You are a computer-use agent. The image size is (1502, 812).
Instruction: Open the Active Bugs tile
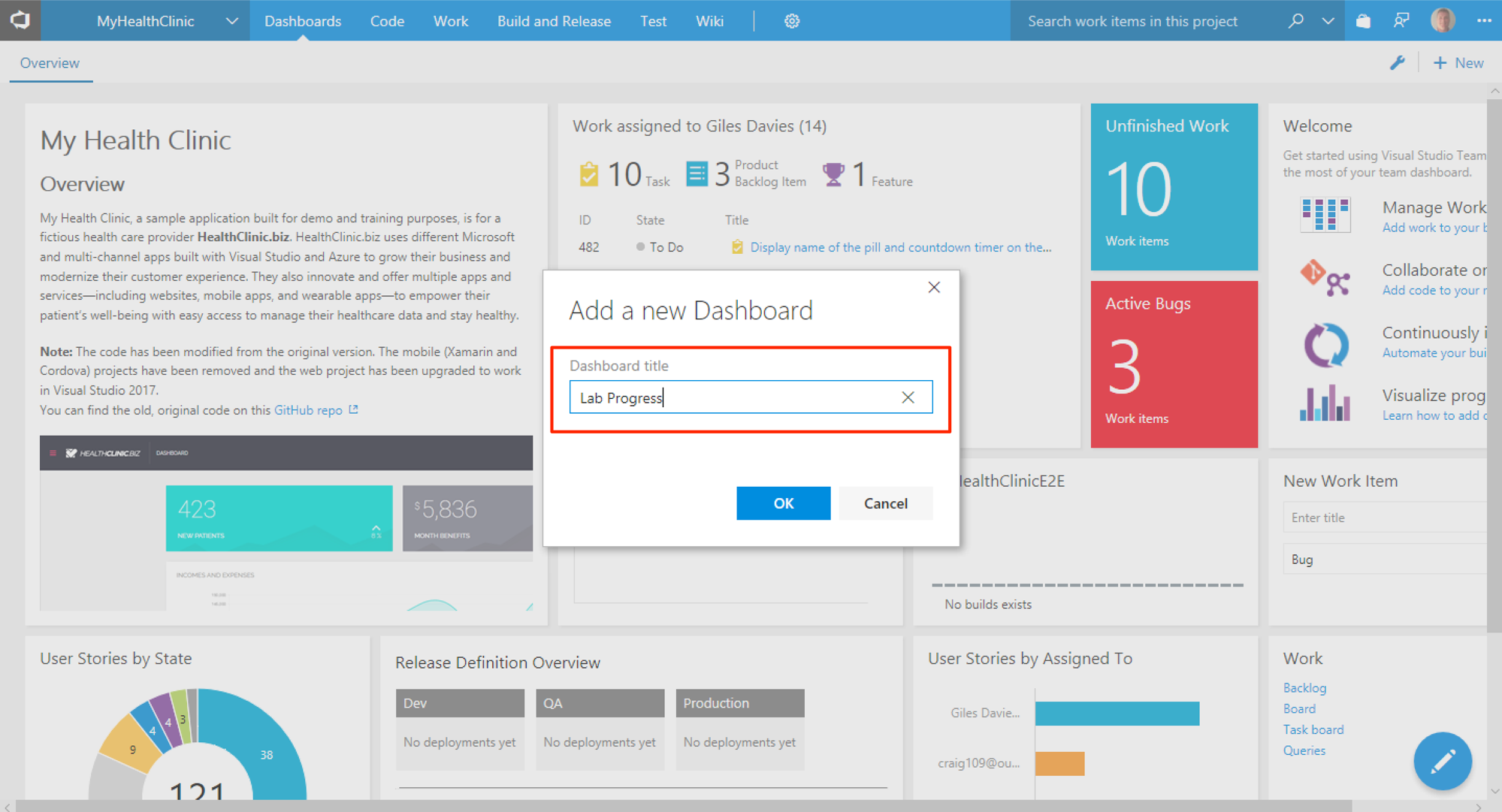(x=1174, y=364)
